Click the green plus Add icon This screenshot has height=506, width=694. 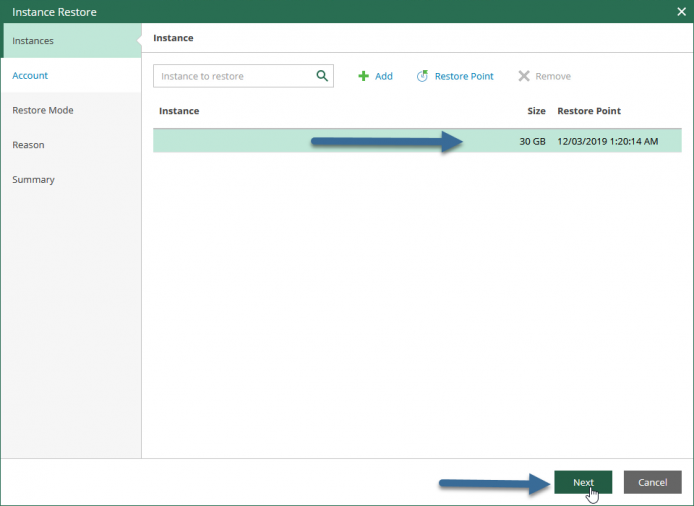pos(363,76)
